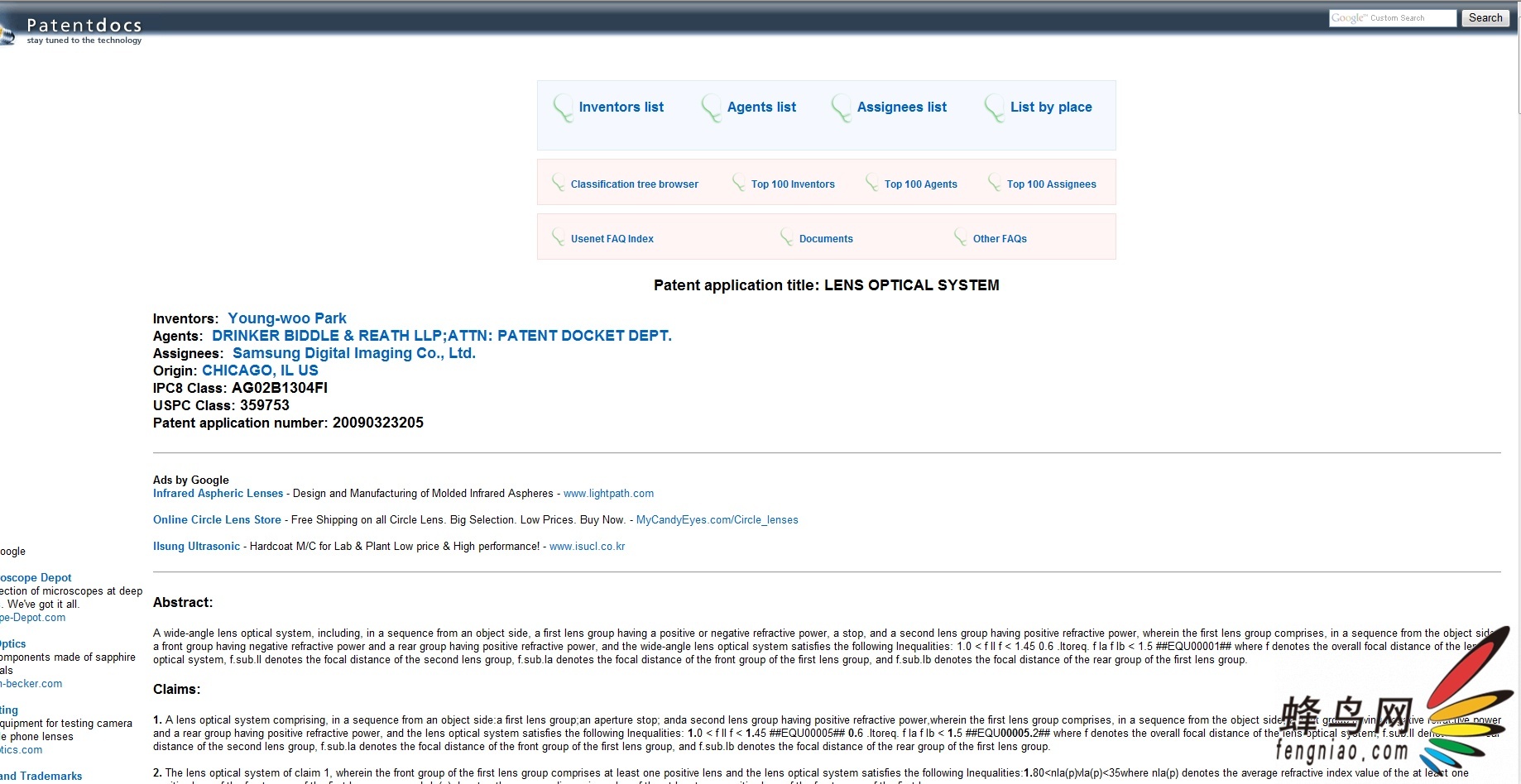Open List by place

[1051, 107]
